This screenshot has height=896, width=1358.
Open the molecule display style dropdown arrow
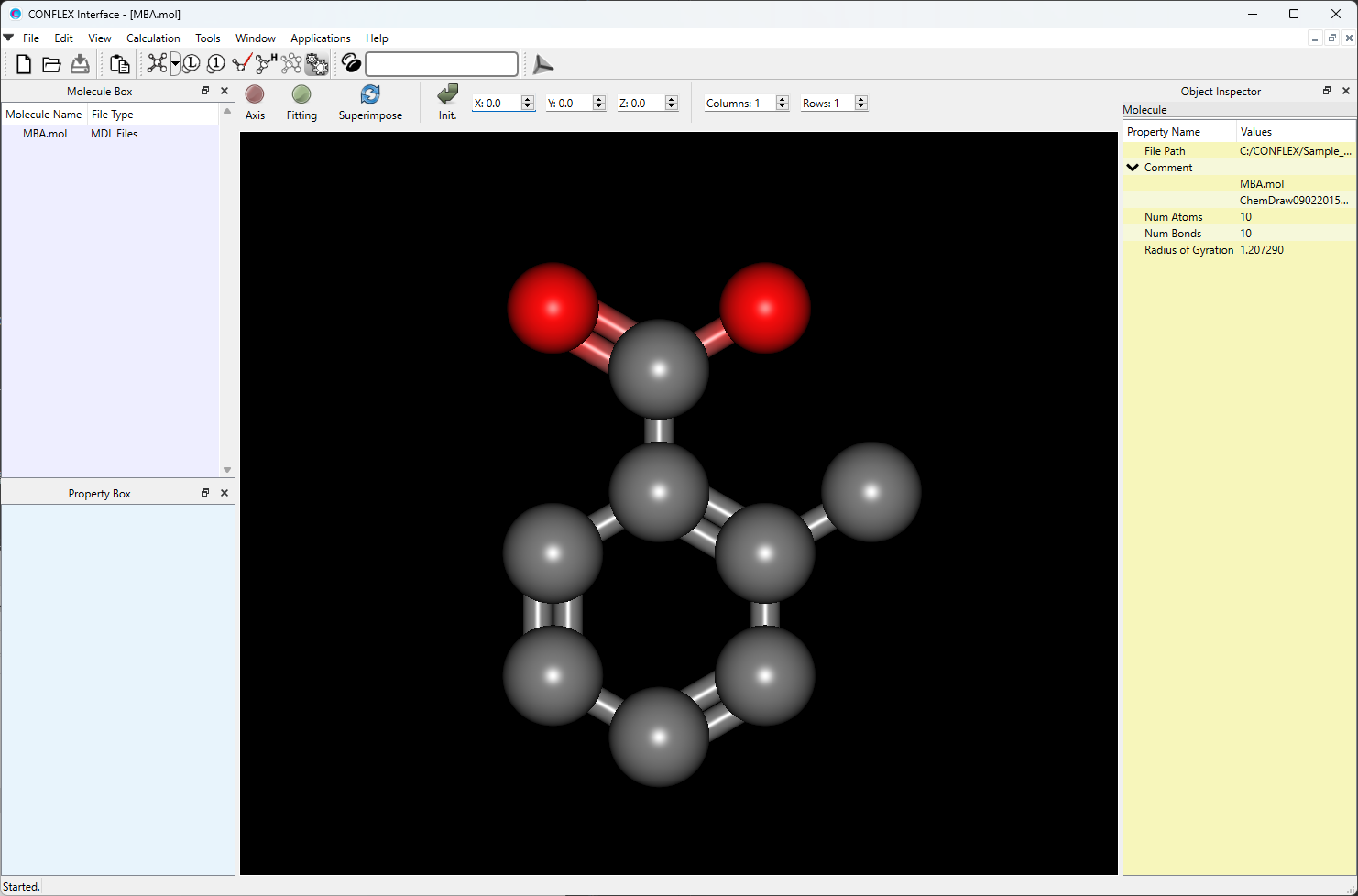tap(175, 64)
